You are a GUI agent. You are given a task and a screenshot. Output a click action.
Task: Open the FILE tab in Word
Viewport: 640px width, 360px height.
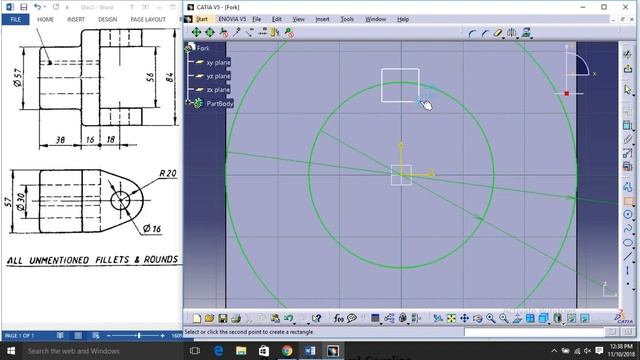pyautogui.click(x=16, y=19)
